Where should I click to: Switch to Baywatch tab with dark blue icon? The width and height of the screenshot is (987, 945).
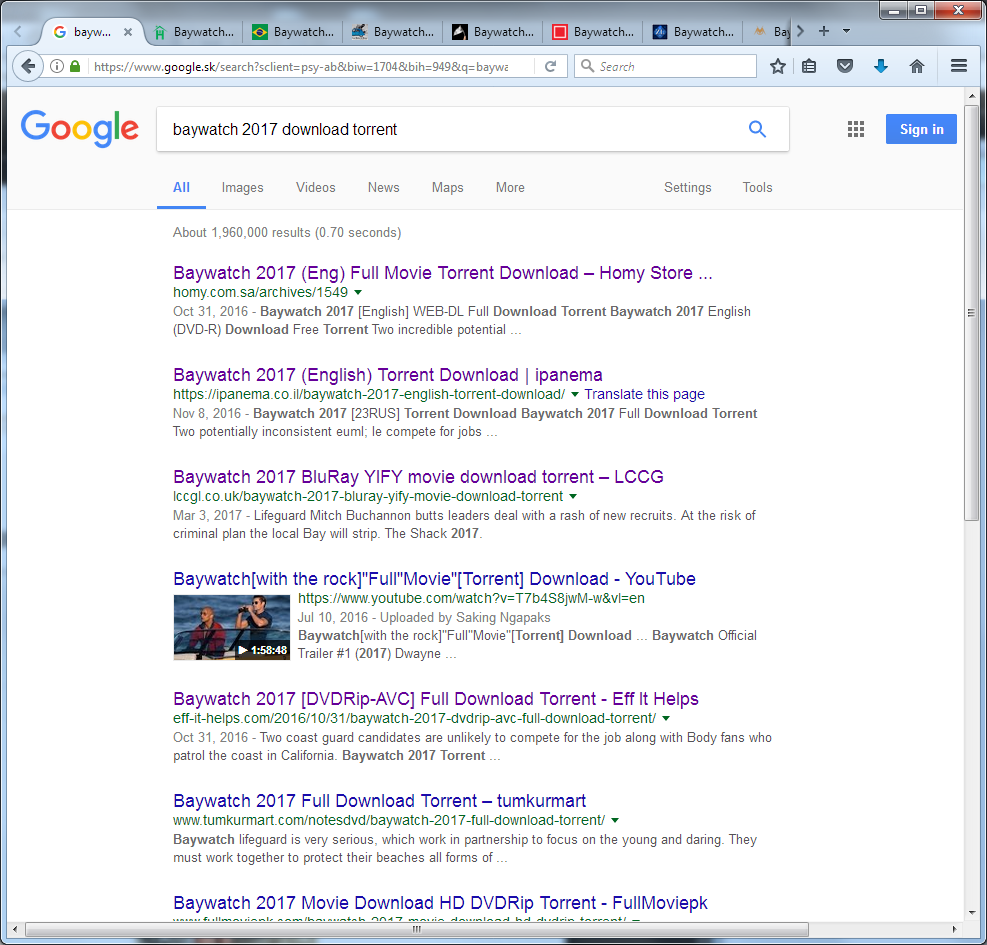click(x=694, y=31)
